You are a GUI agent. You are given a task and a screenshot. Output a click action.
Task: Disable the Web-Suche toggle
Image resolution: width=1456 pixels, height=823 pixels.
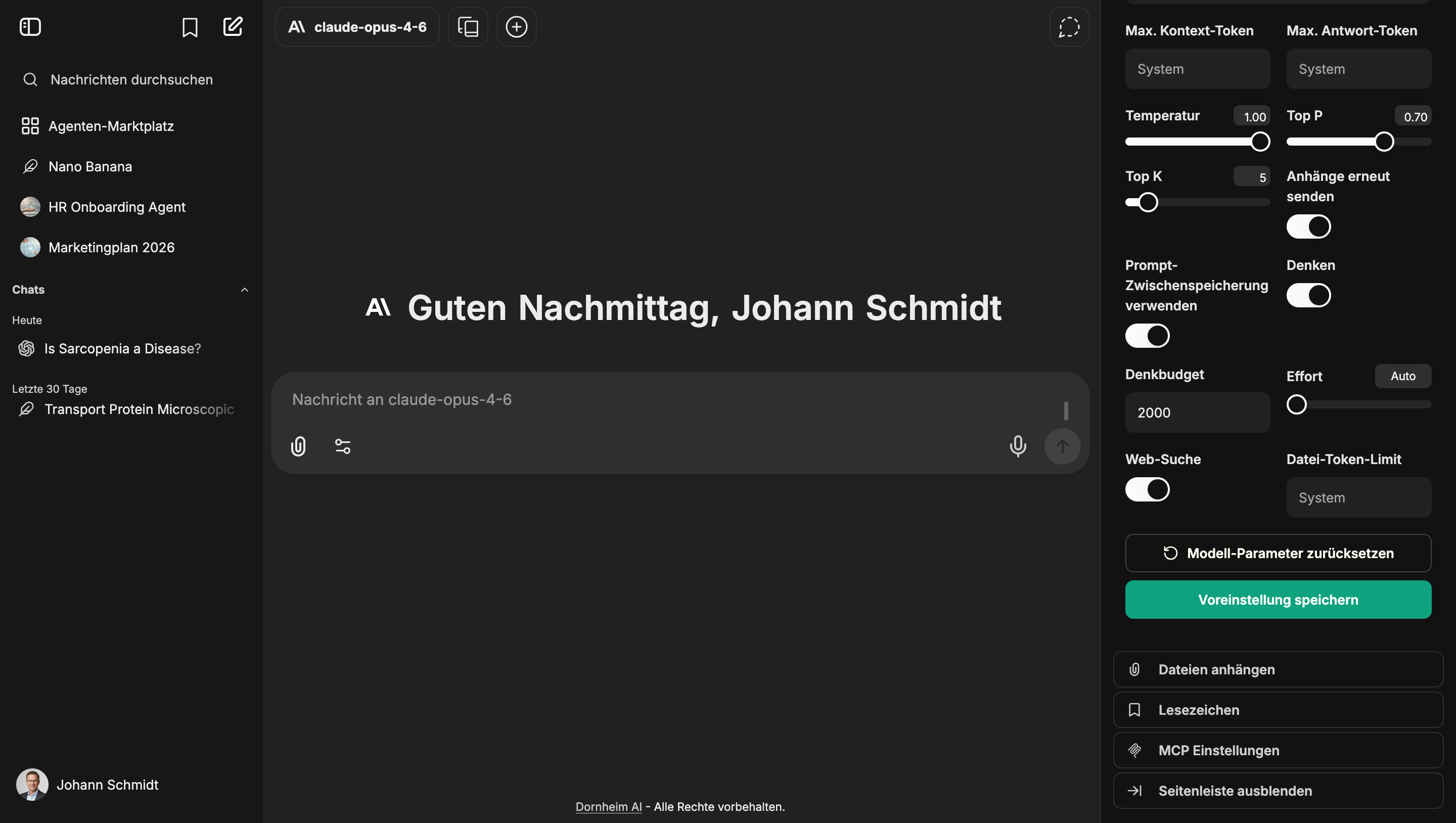point(1148,489)
